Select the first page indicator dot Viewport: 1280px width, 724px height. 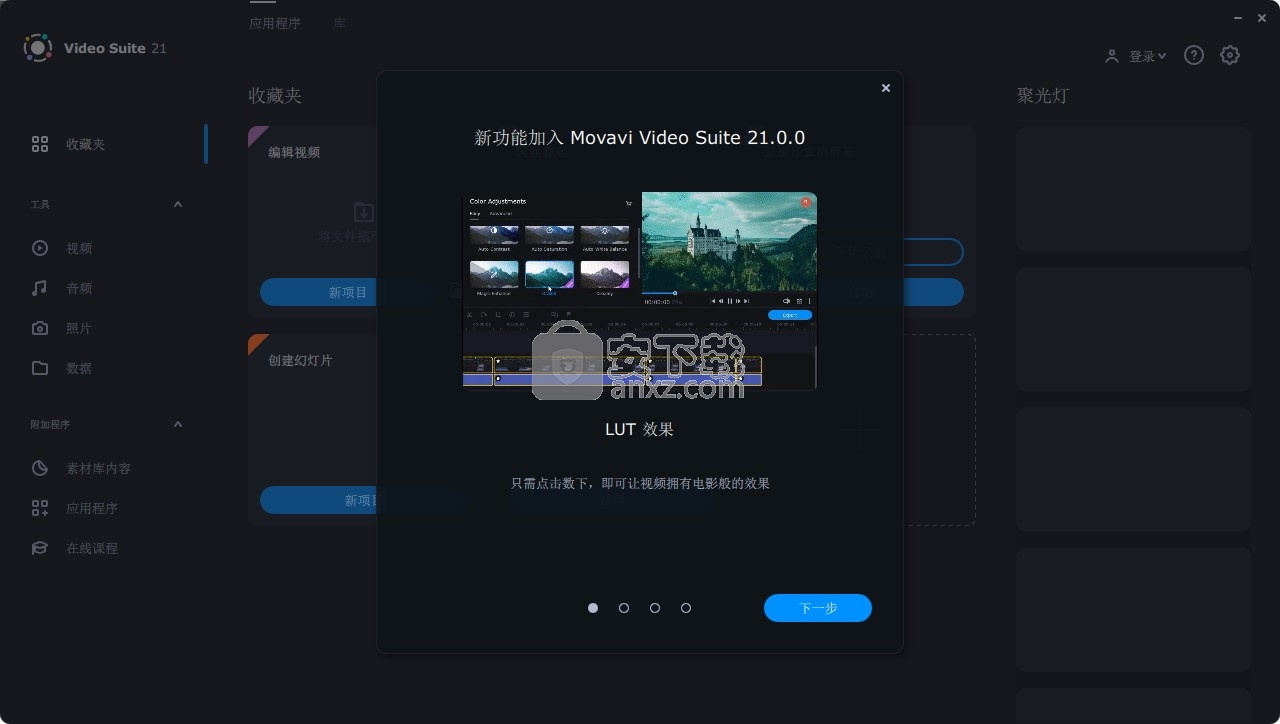point(593,608)
